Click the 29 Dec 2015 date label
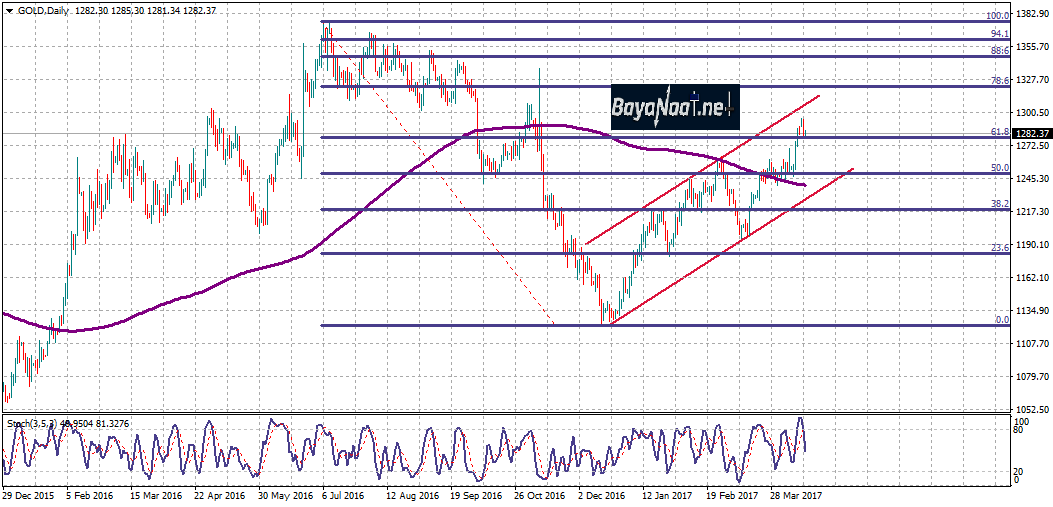This screenshot has width=1053, height=507. tap(27, 495)
